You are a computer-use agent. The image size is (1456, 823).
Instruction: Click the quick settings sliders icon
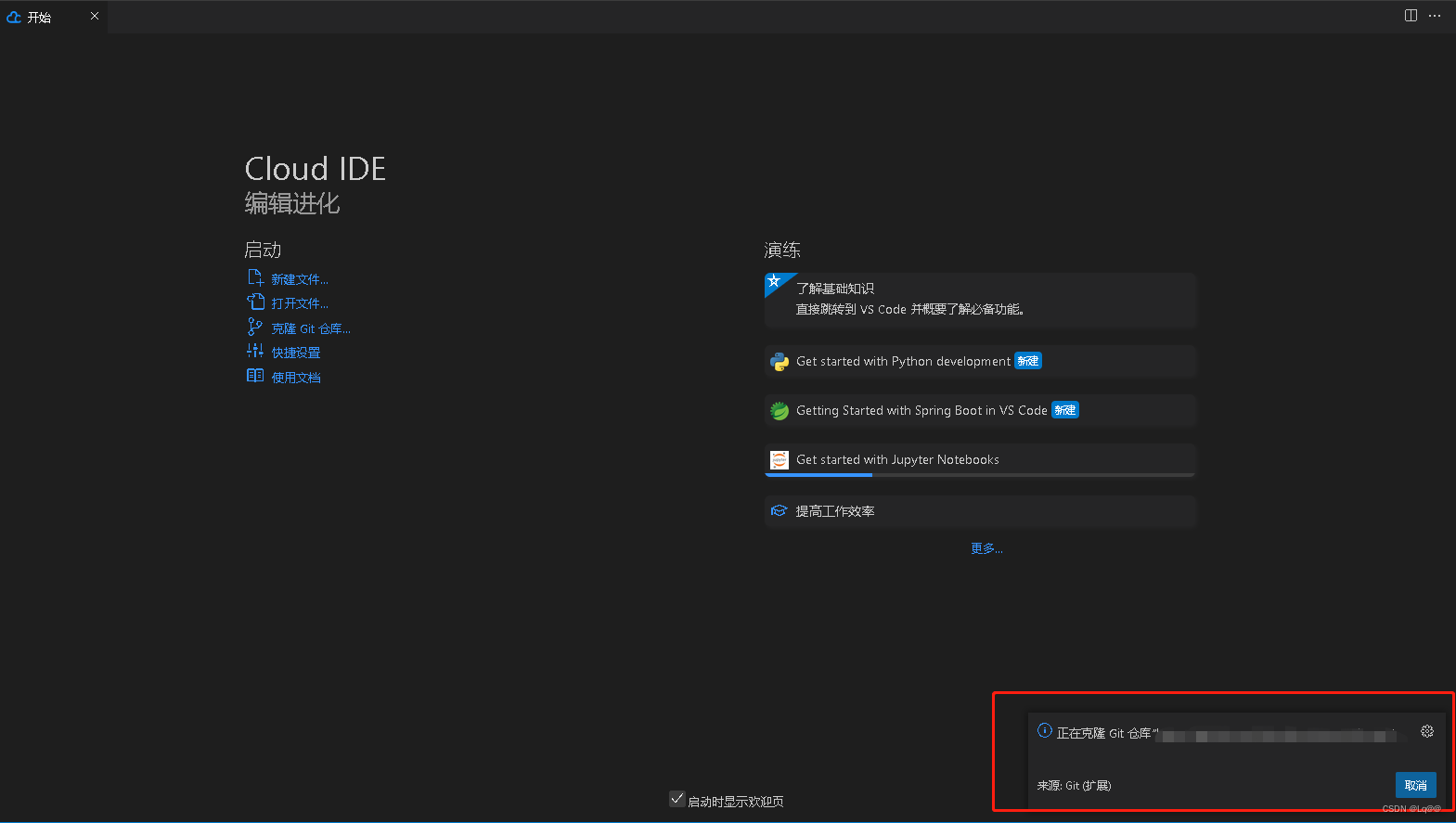tap(255, 351)
